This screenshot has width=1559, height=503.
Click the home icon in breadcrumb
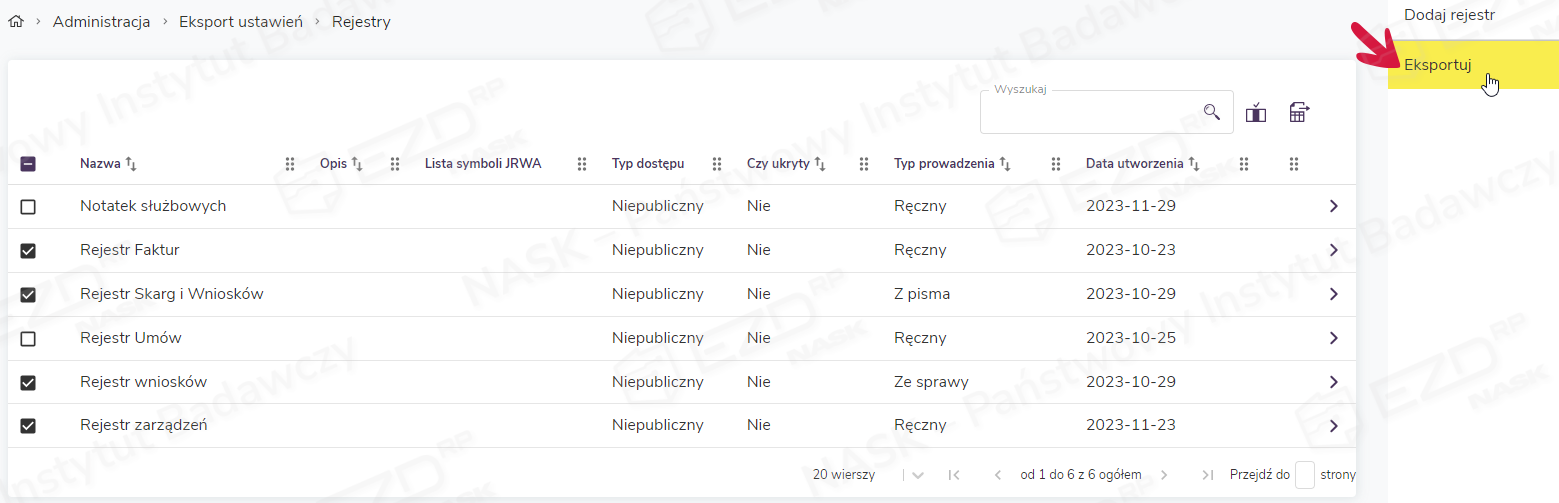click(x=16, y=22)
